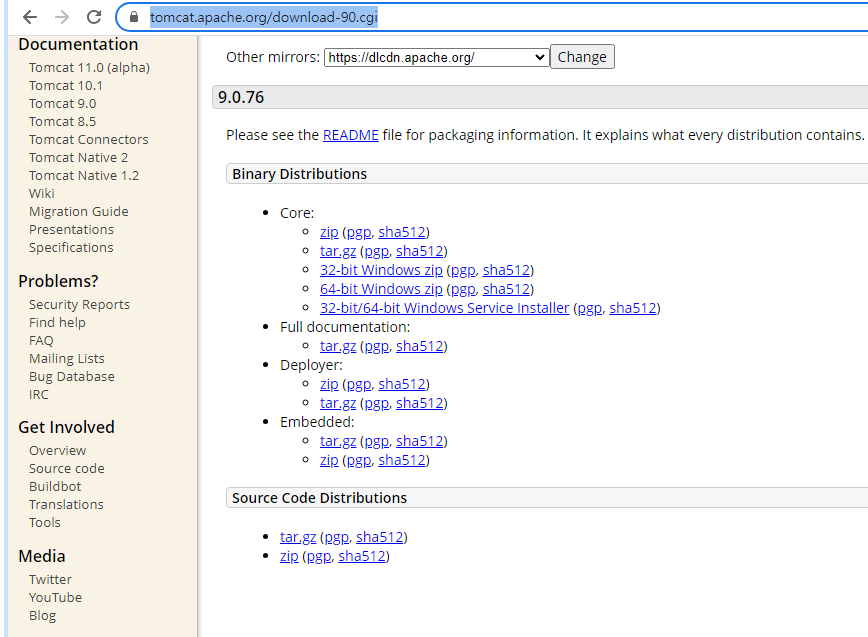Viewport: 868px width, 637px height.
Task: Open pgp for Deployer tar.gz
Action: [x=376, y=403]
